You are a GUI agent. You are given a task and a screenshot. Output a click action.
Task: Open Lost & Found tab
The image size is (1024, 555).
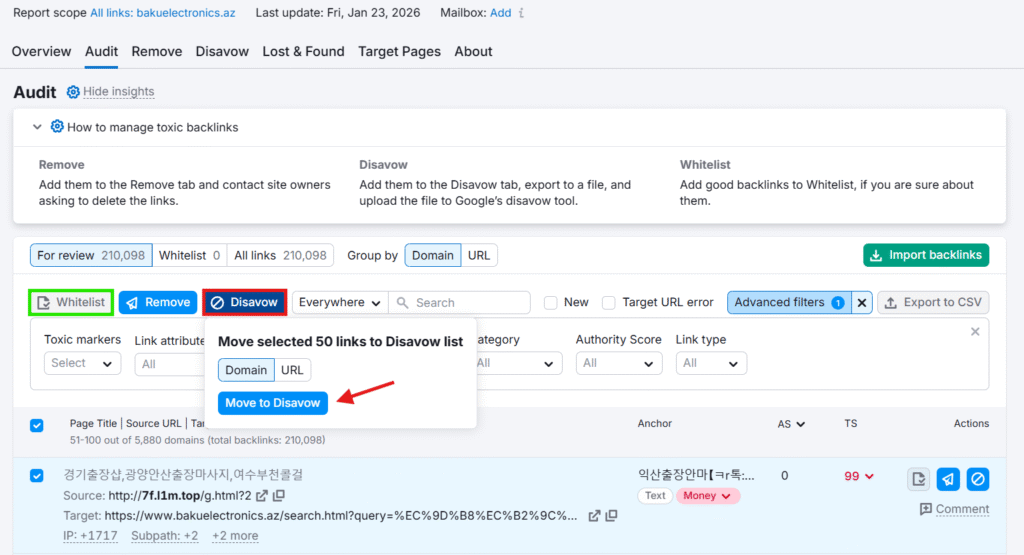tap(303, 52)
